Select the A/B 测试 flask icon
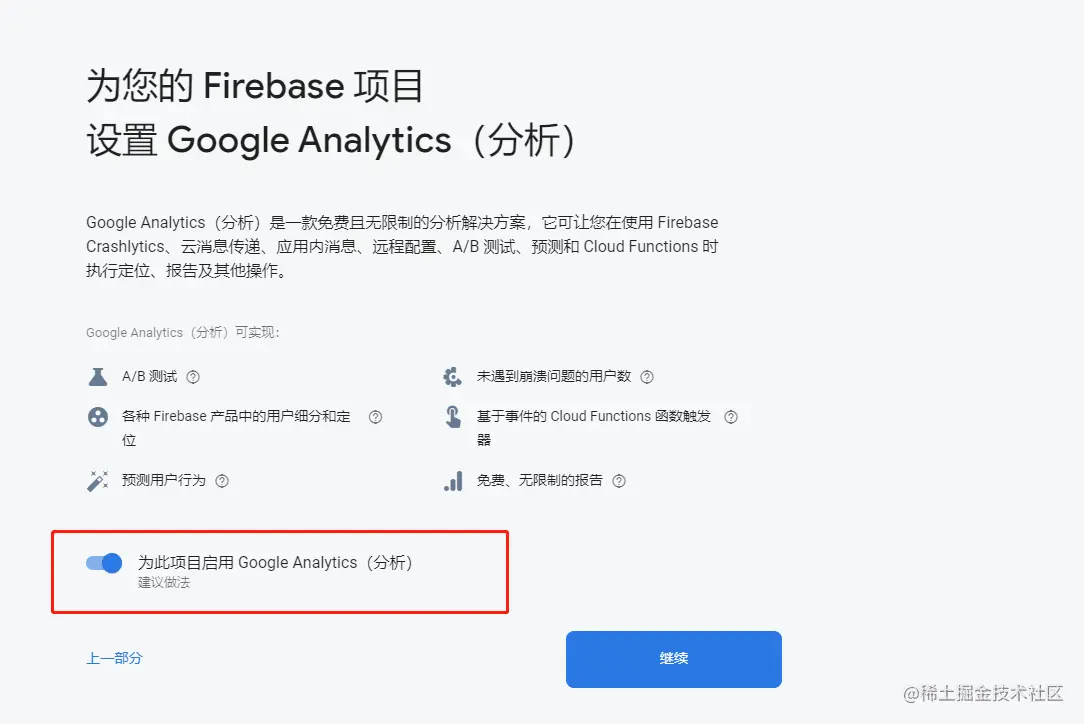1084x724 pixels. click(97, 377)
